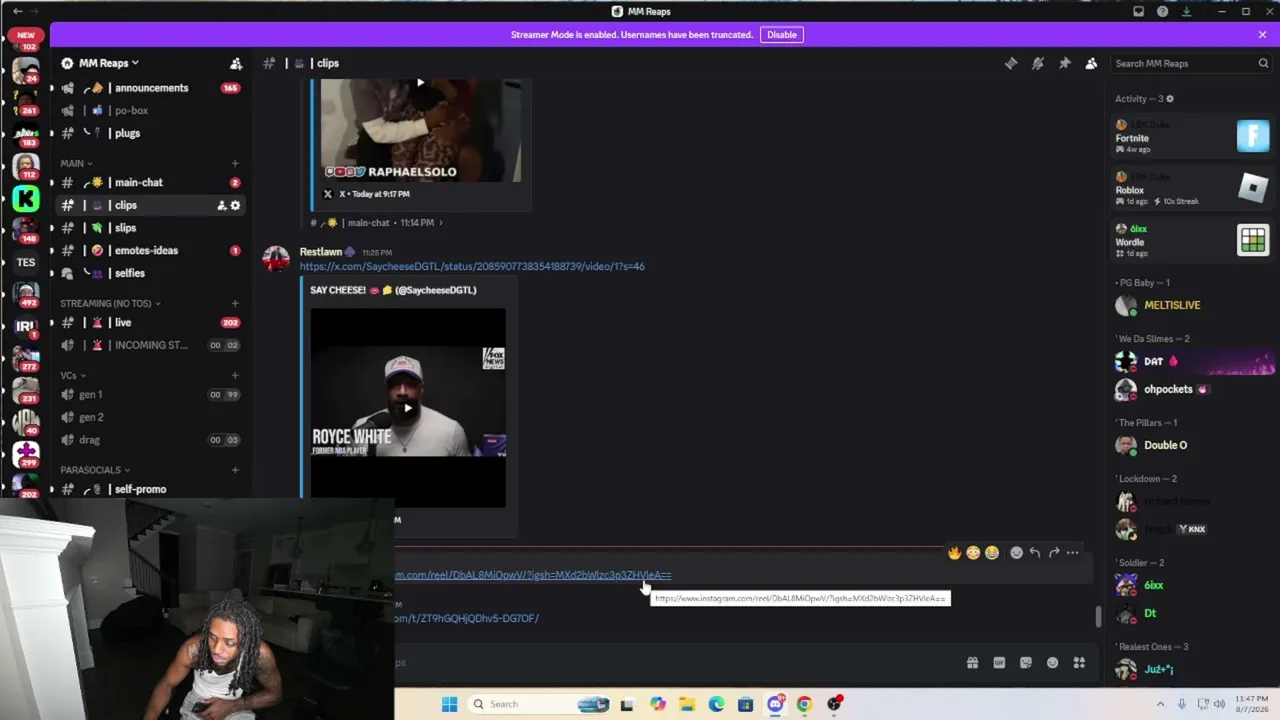Reply to the hovered message
The width and height of the screenshot is (1280, 720).
pos(1035,552)
